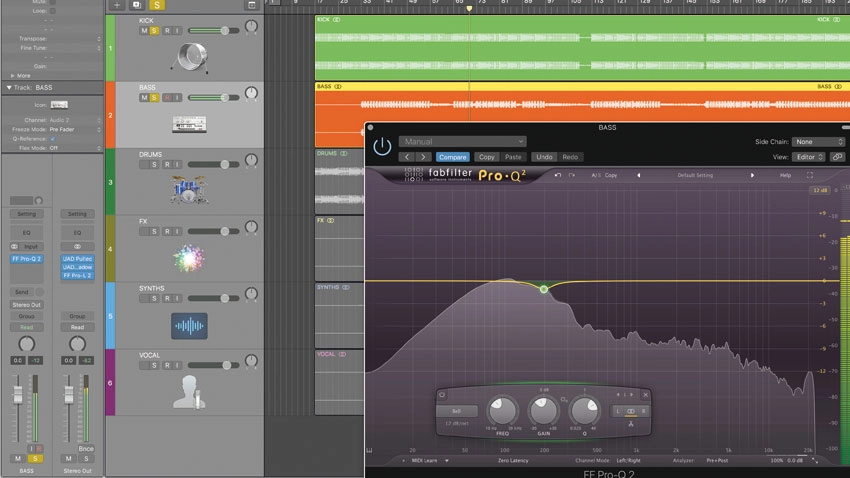Screen dimensions: 850x478
Task: Click the SYNTHS track pan knob
Action: (251, 294)
